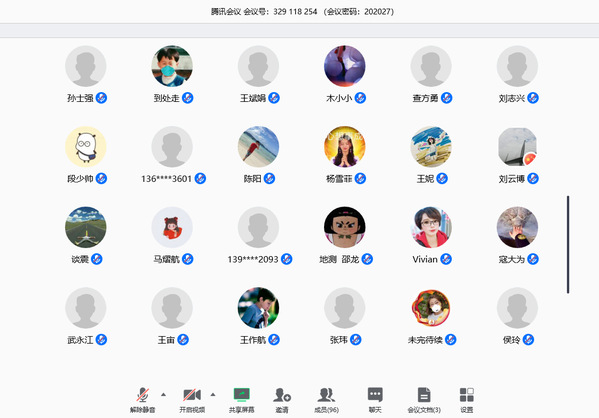
Task: Turn on video with the 开启视频 camera icon
Action: pyautogui.click(x=192, y=395)
